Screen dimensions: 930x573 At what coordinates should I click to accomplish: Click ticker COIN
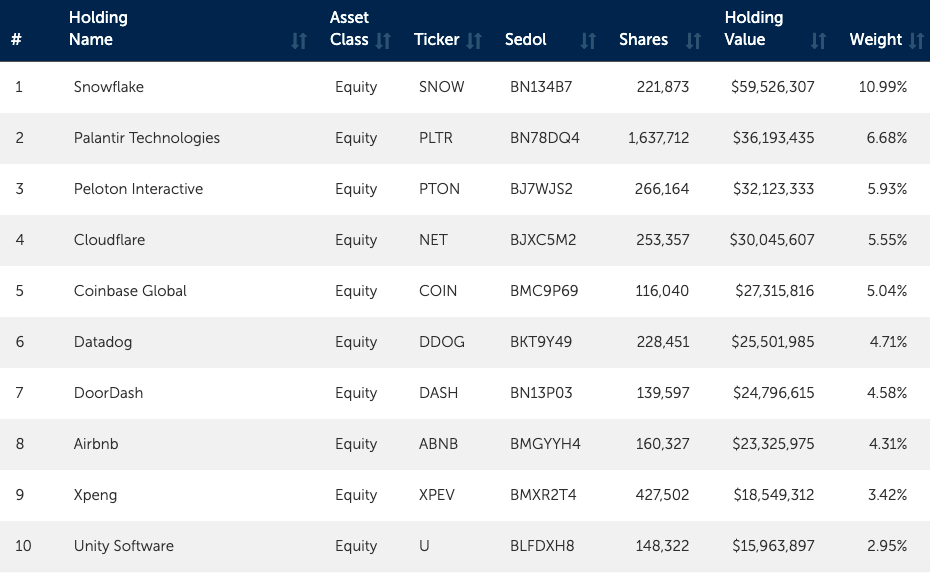(438, 291)
